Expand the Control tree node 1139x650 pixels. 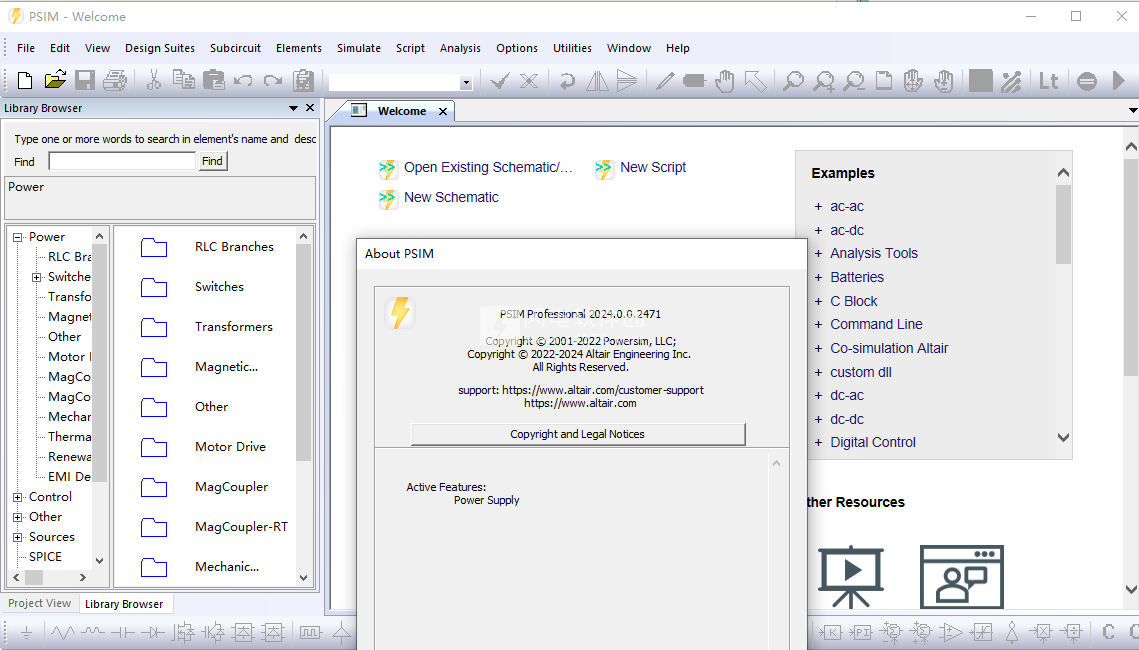click(17, 497)
